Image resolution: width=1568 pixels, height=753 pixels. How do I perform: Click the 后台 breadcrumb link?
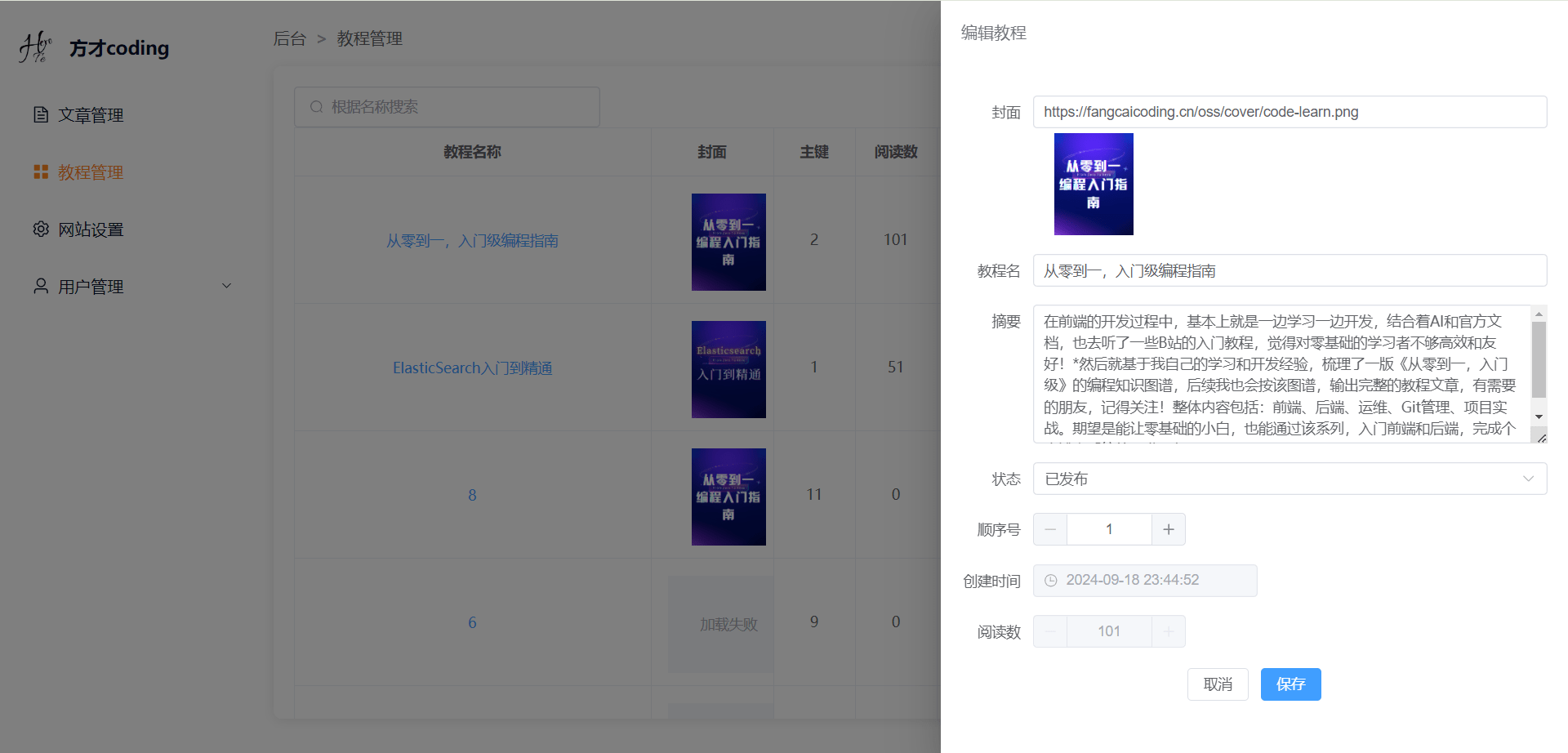point(289,38)
